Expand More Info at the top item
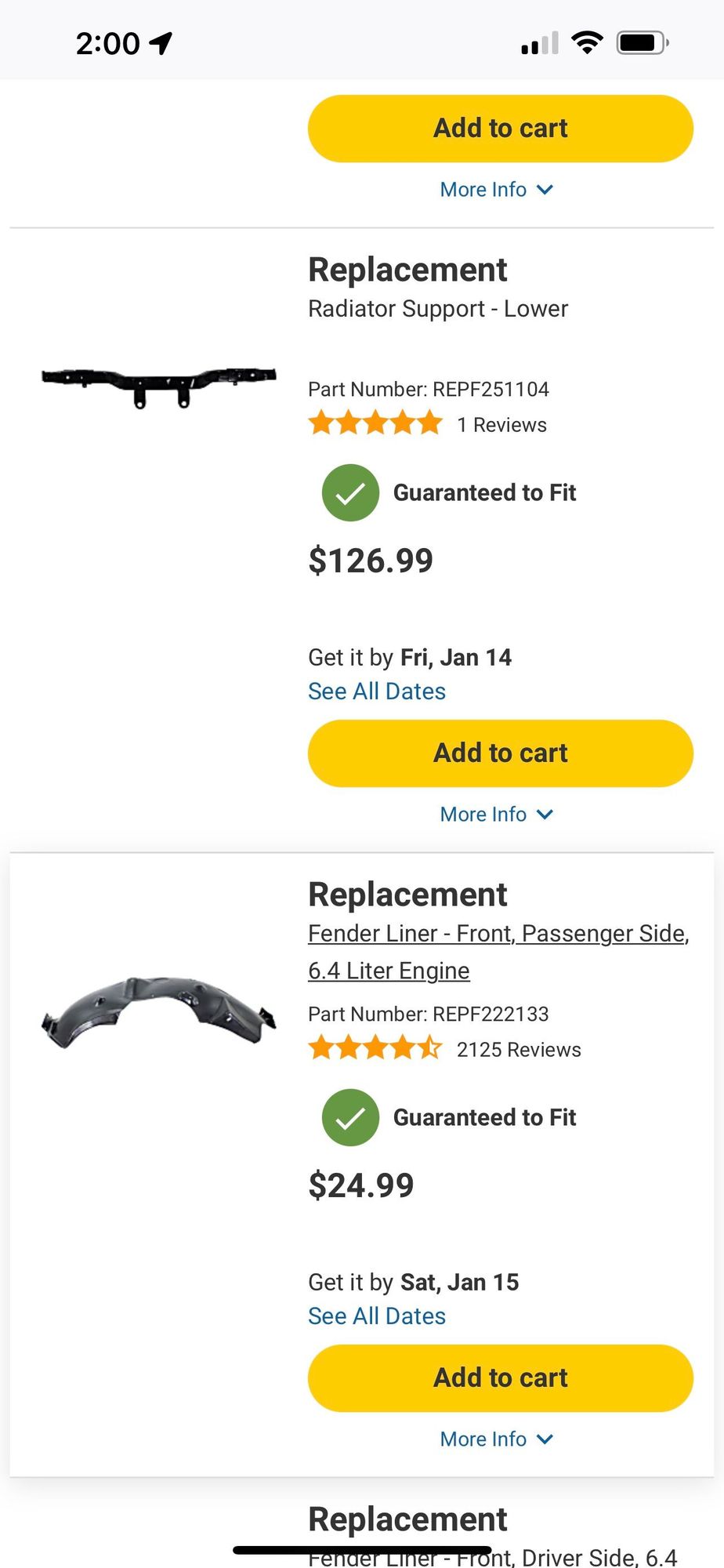This screenshot has width=724, height=1568. click(497, 190)
